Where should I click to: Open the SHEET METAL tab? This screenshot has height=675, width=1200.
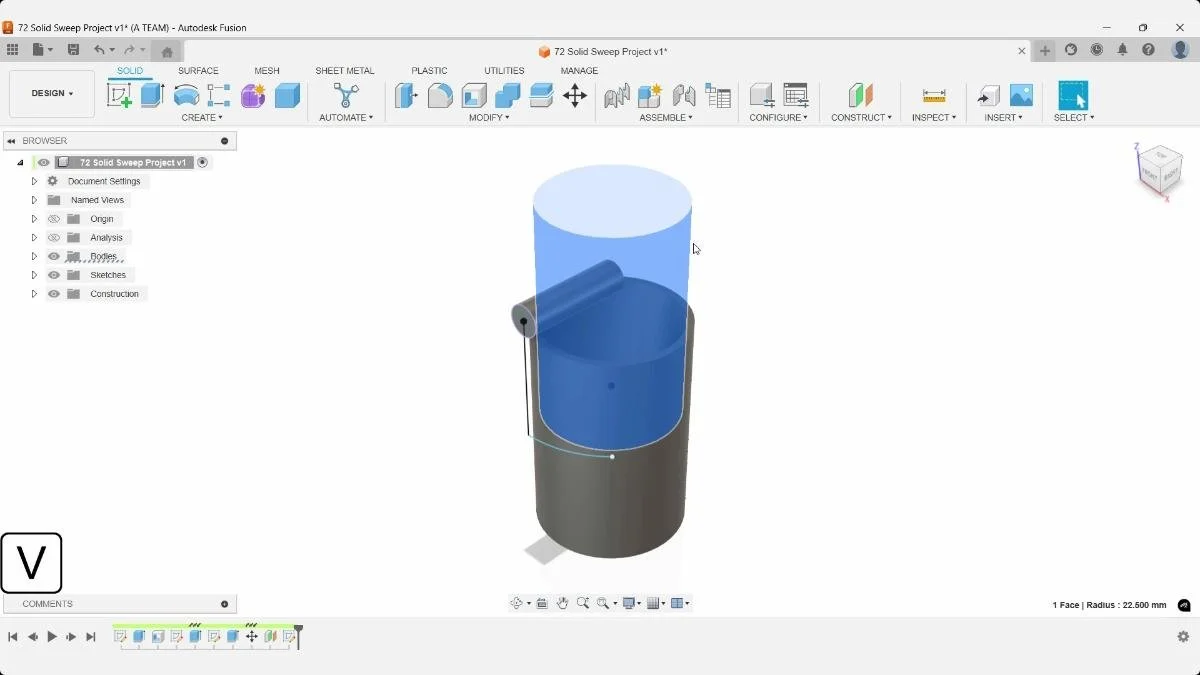point(345,71)
